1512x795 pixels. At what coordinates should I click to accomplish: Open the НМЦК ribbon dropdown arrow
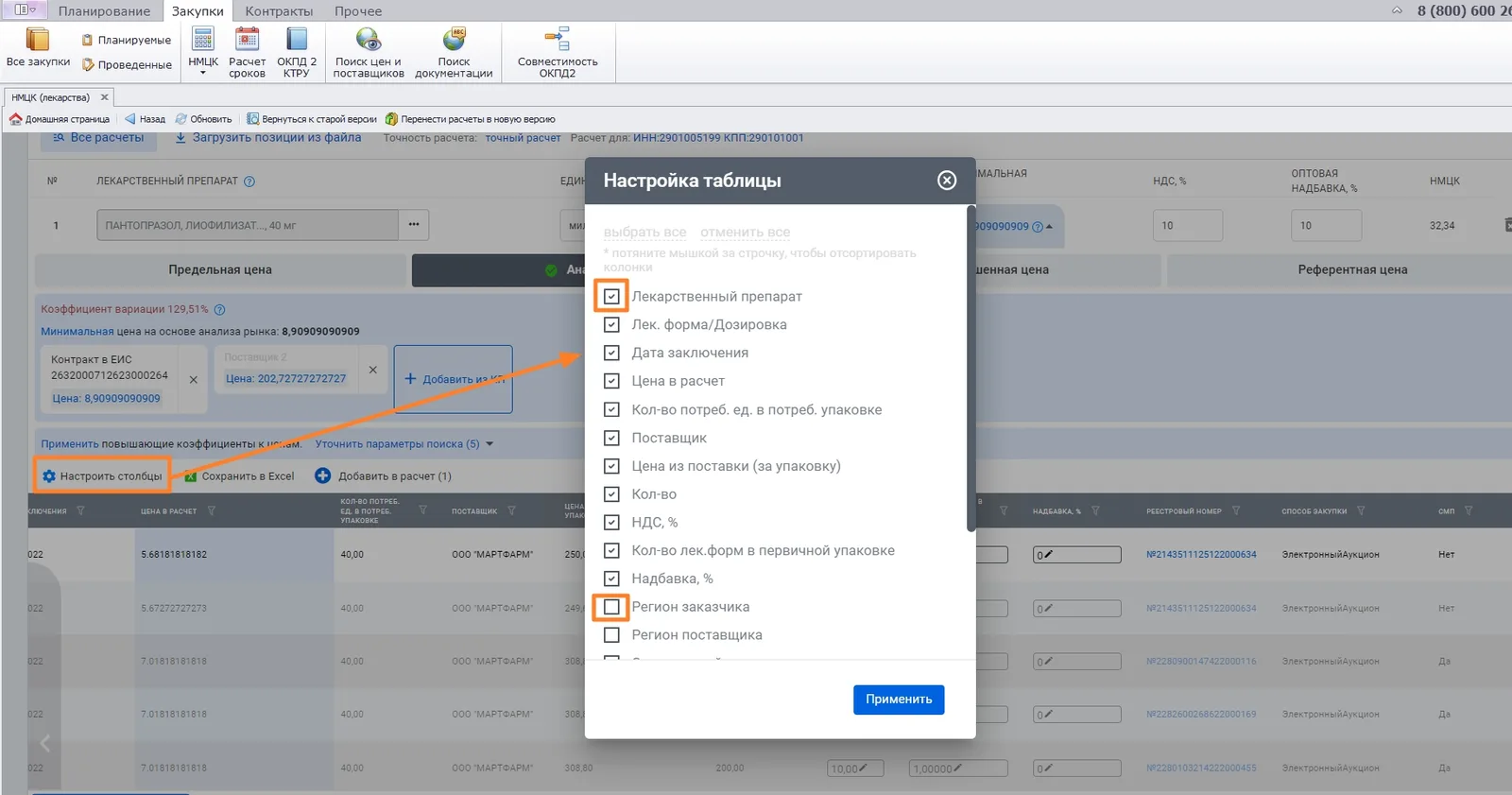point(203,73)
